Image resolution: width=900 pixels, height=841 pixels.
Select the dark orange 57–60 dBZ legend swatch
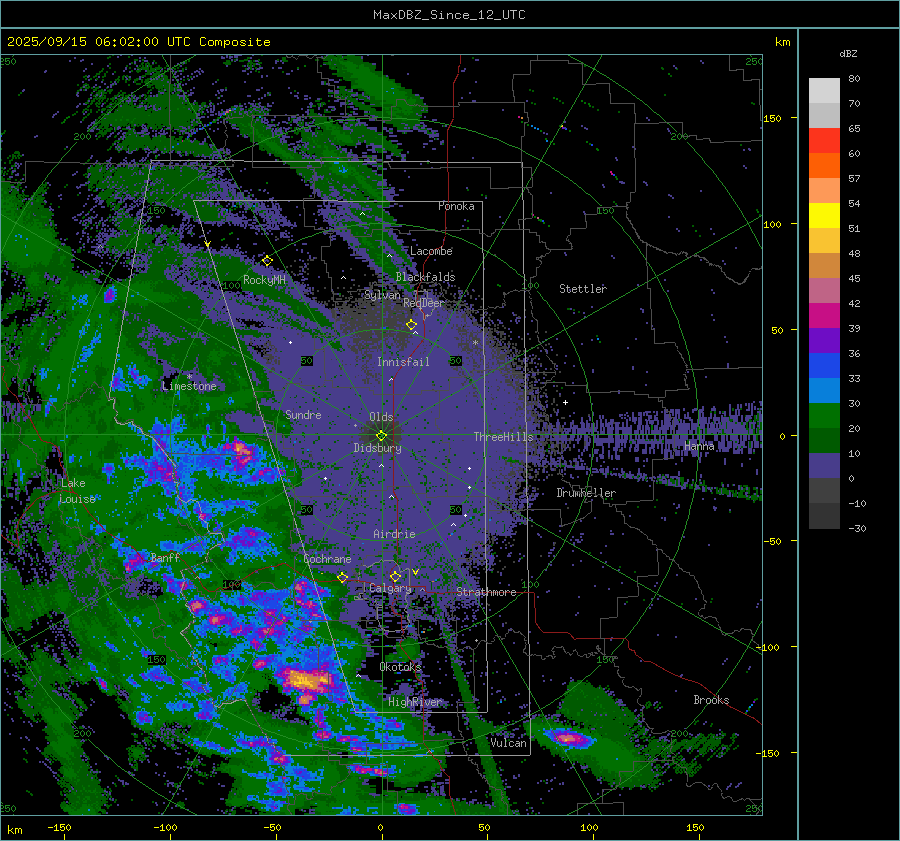click(x=824, y=166)
